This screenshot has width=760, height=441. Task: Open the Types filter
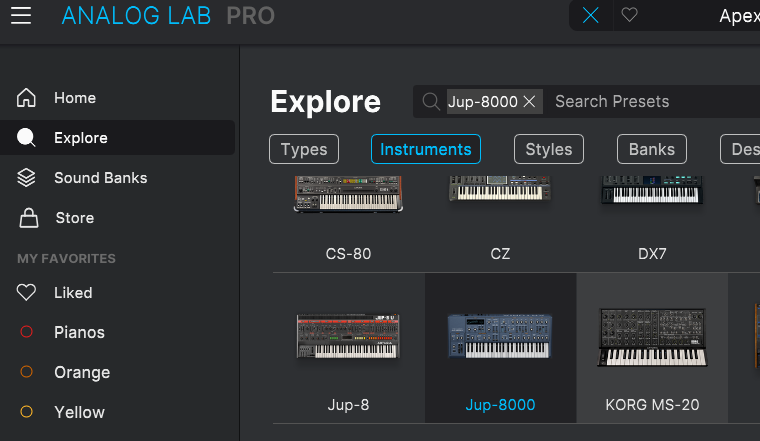304,149
